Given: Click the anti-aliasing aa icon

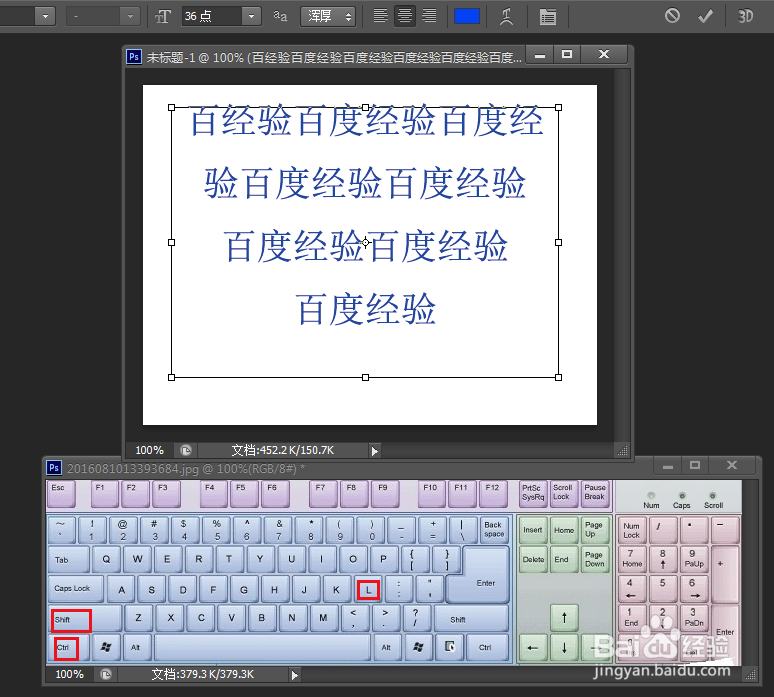Looking at the screenshot, I should (x=280, y=16).
